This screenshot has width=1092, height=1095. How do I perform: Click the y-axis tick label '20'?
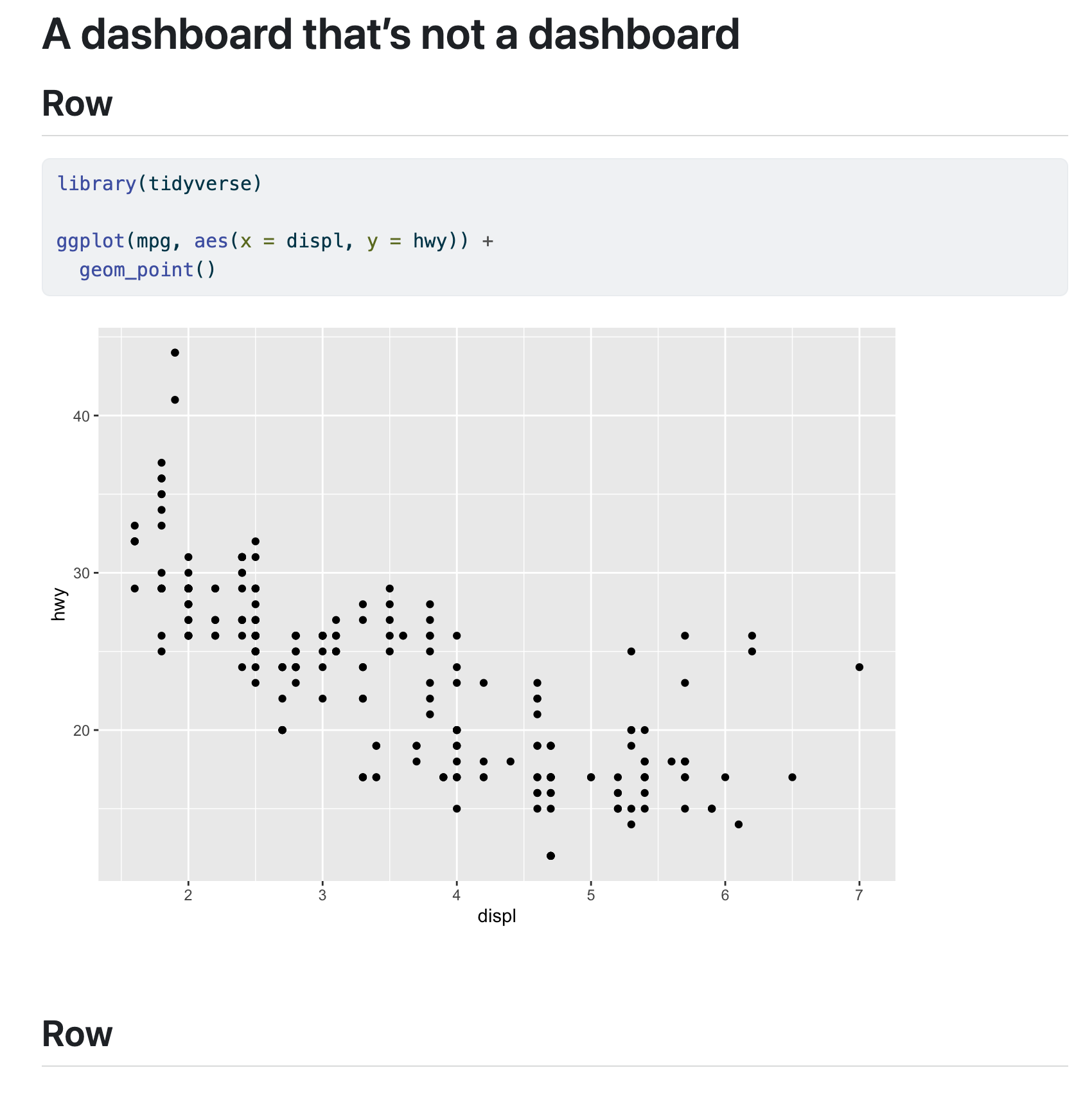tap(81, 731)
